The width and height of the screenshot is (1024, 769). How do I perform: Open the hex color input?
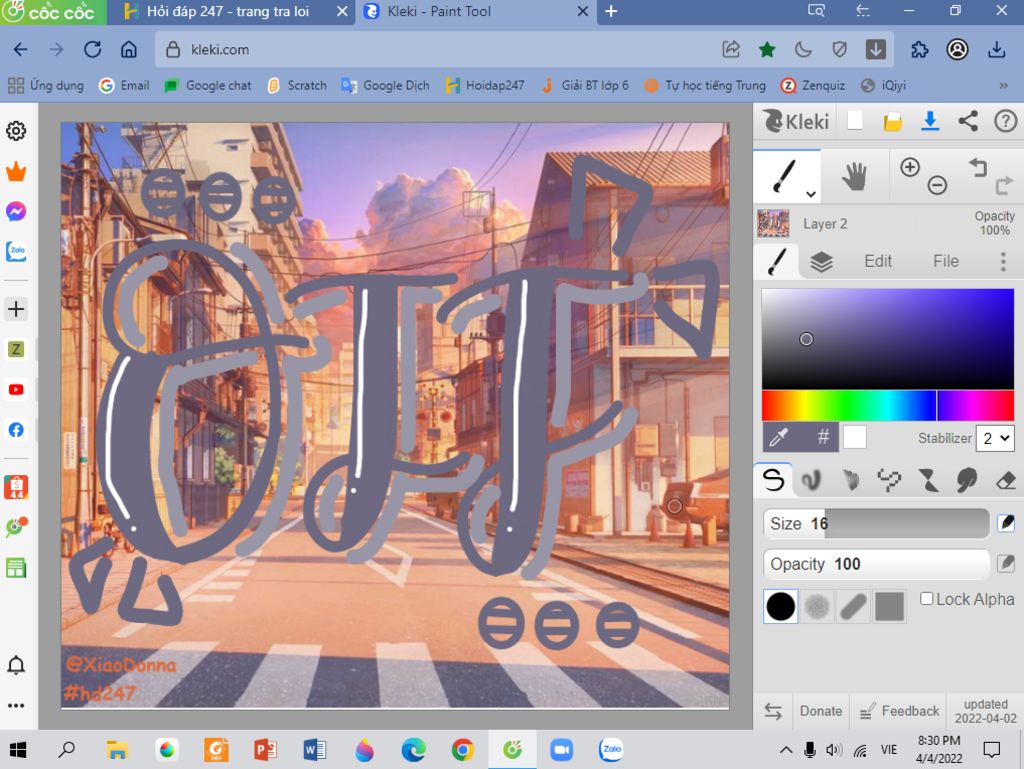tap(823, 437)
